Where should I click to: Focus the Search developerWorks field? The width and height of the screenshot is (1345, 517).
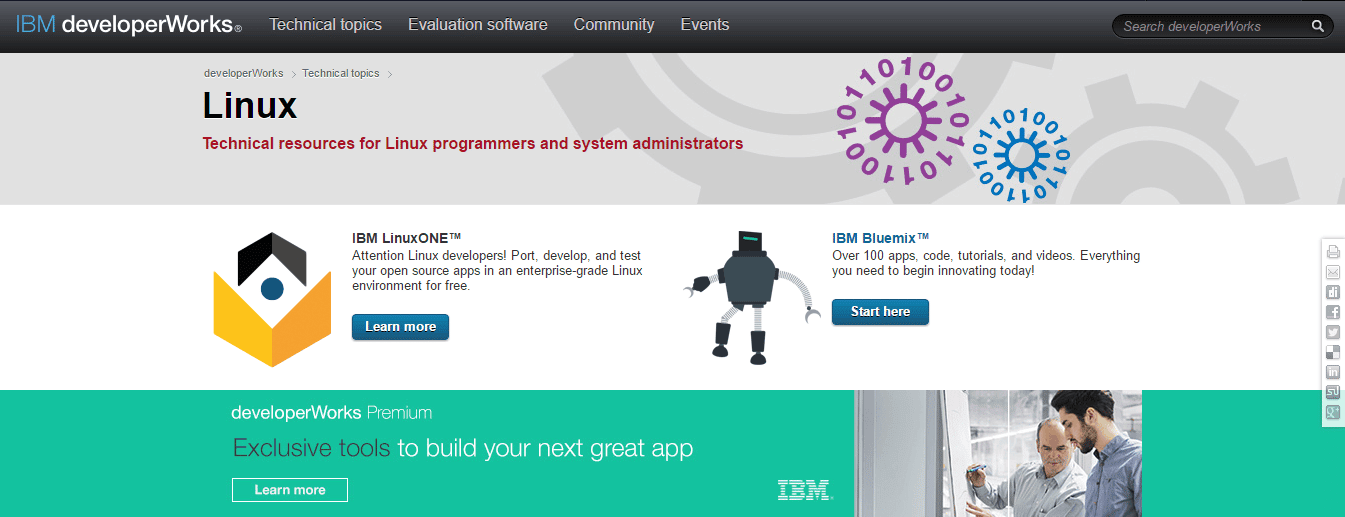coord(1210,26)
